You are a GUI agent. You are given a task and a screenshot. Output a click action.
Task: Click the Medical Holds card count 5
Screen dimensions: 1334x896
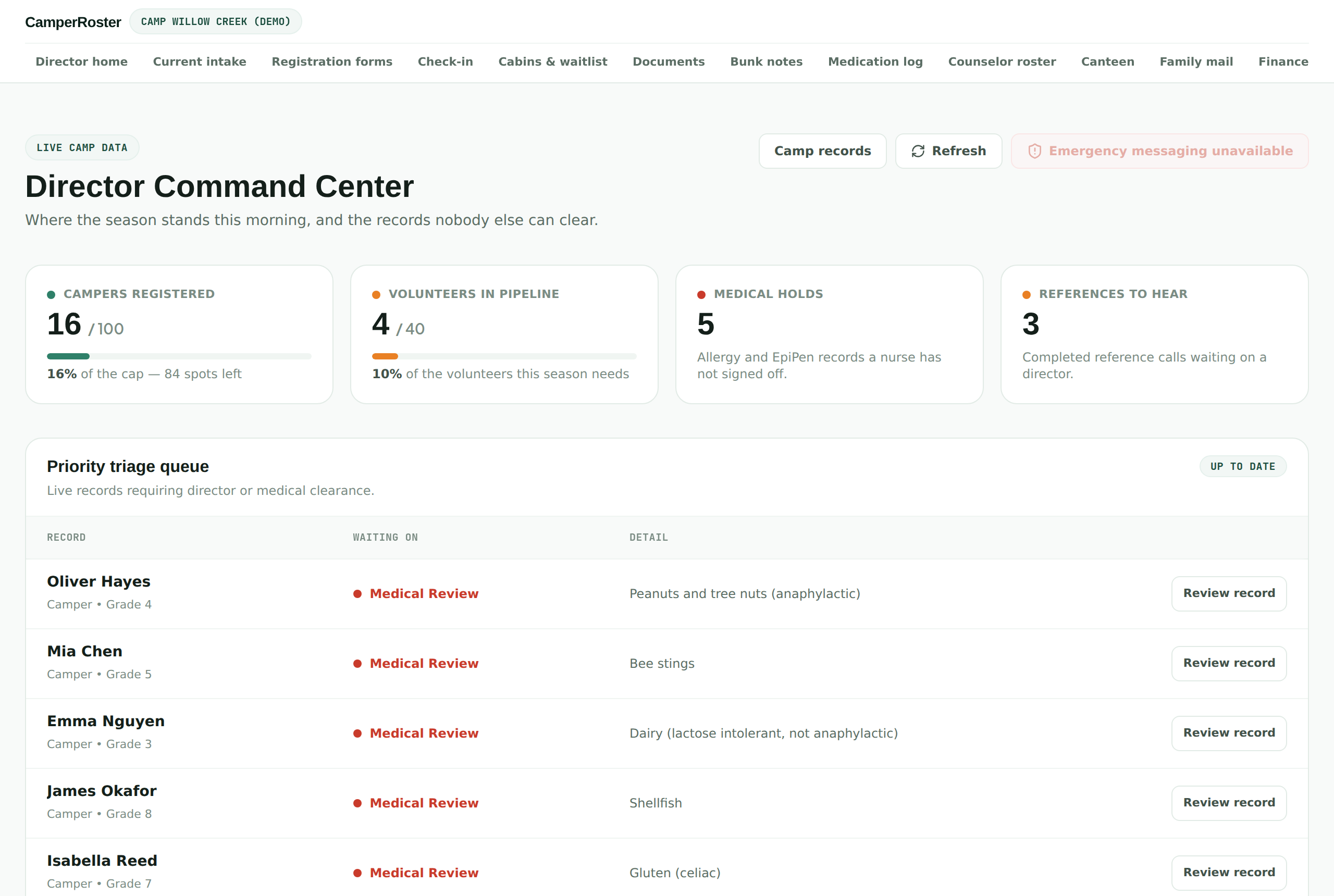point(706,324)
